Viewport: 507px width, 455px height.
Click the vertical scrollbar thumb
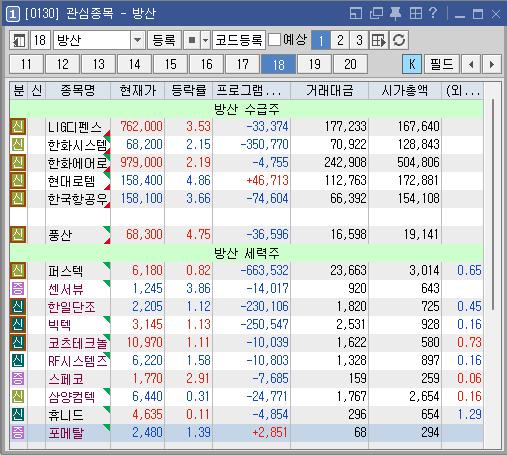493,204
